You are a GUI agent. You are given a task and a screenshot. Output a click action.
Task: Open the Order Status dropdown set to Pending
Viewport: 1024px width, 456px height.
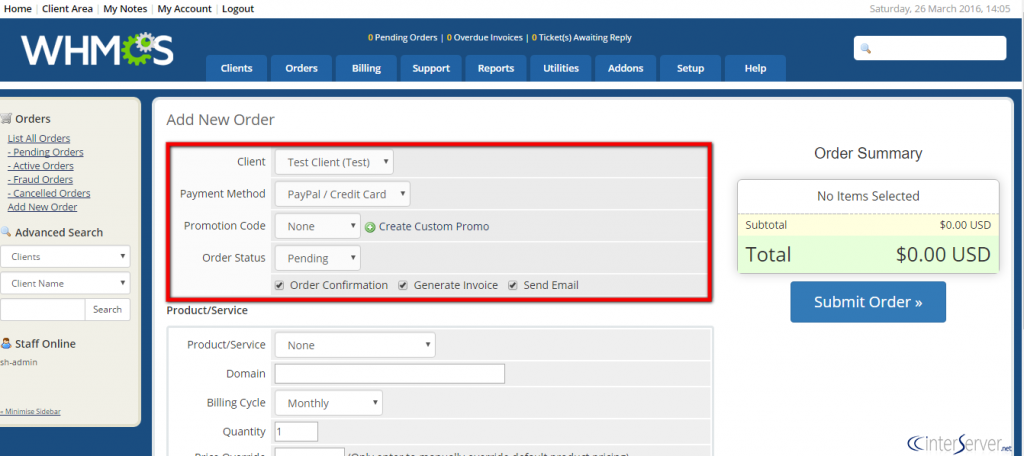coord(317,258)
